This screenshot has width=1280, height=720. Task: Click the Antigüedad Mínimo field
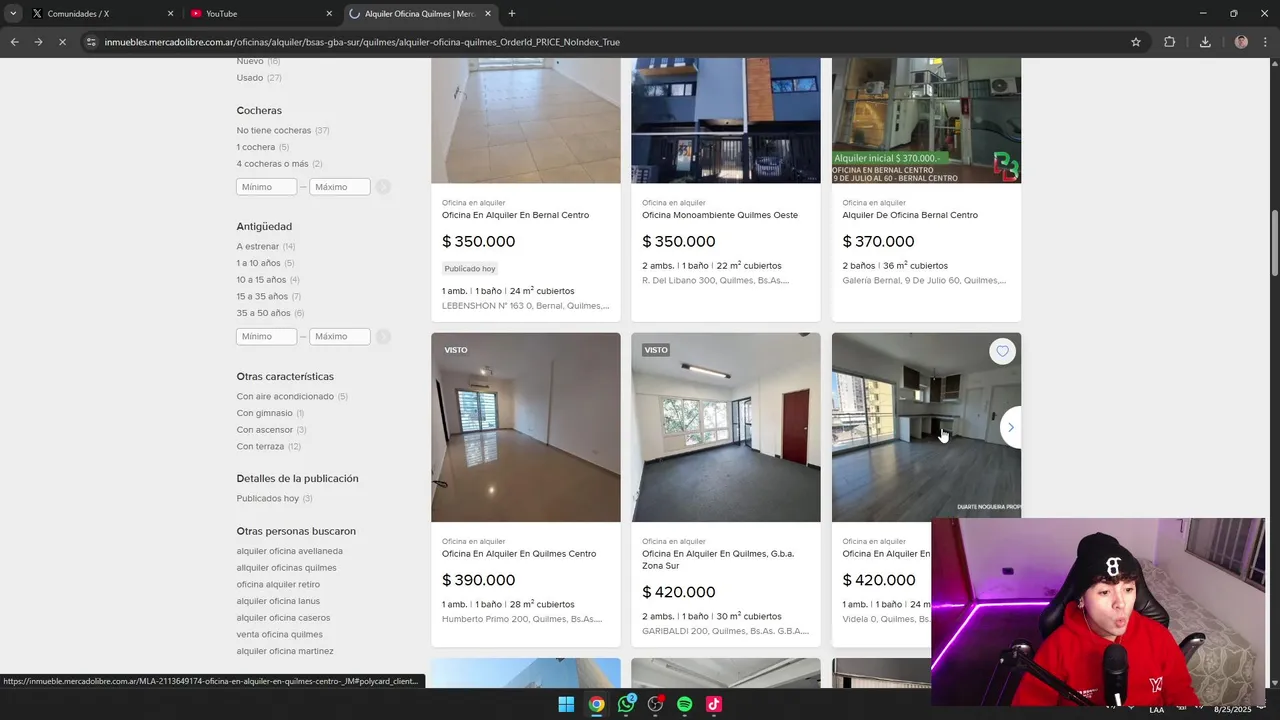267,337
